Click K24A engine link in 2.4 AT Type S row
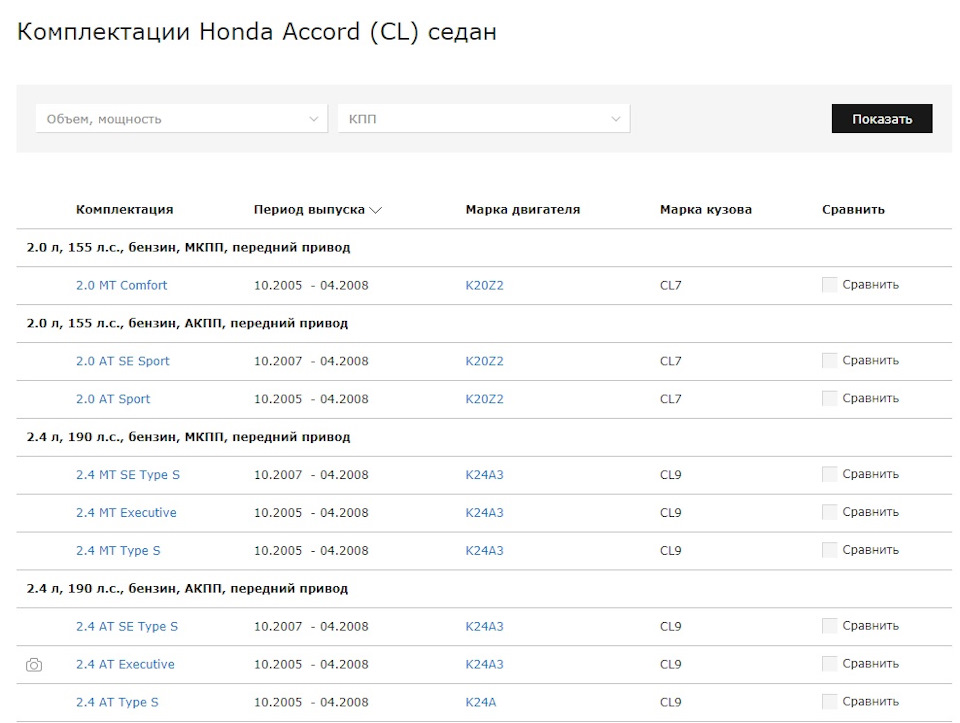This screenshot has width=960, height=723. tap(481, 703)
